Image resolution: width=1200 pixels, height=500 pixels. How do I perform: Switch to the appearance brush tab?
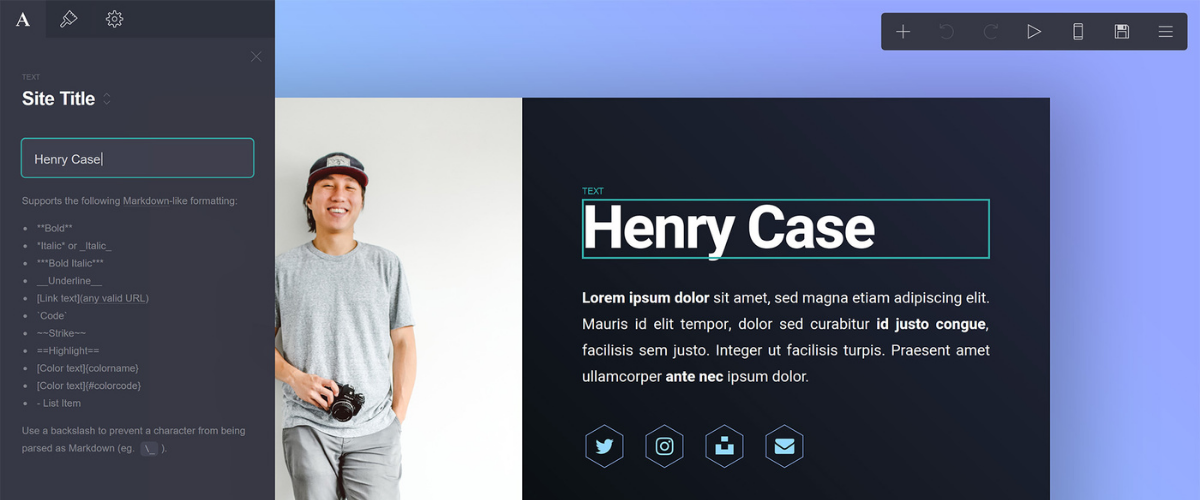click(69, 19)
